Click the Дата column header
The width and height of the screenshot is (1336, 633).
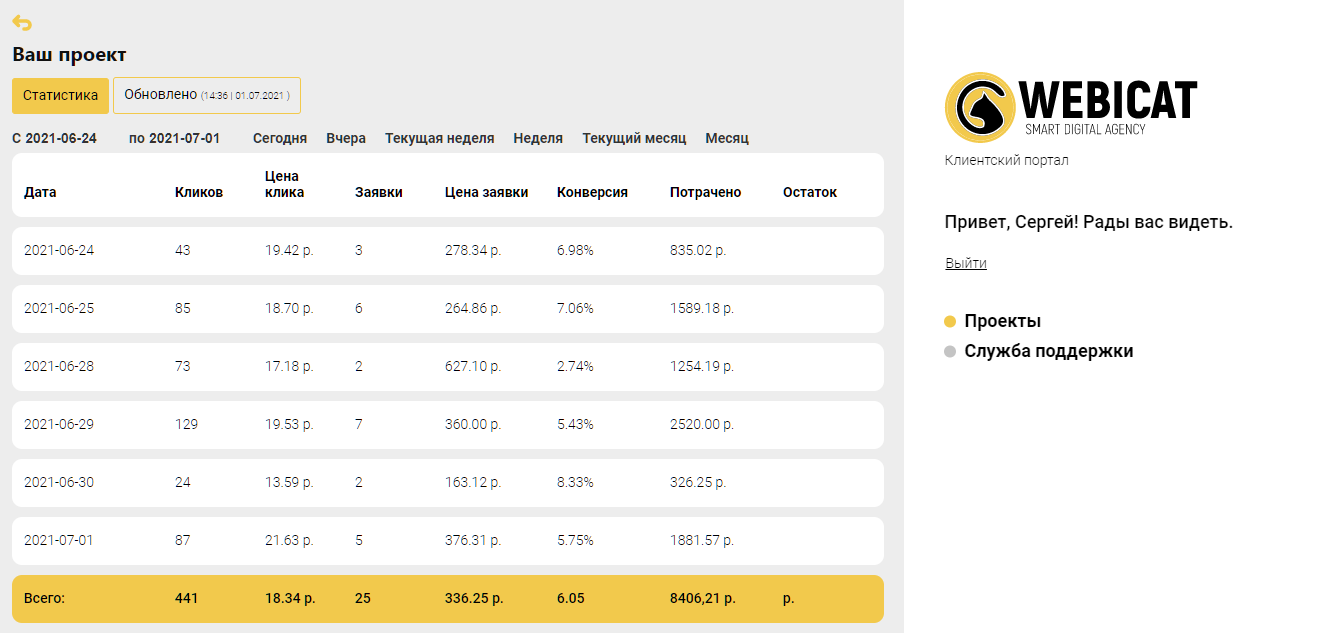(x=40, y=192)
